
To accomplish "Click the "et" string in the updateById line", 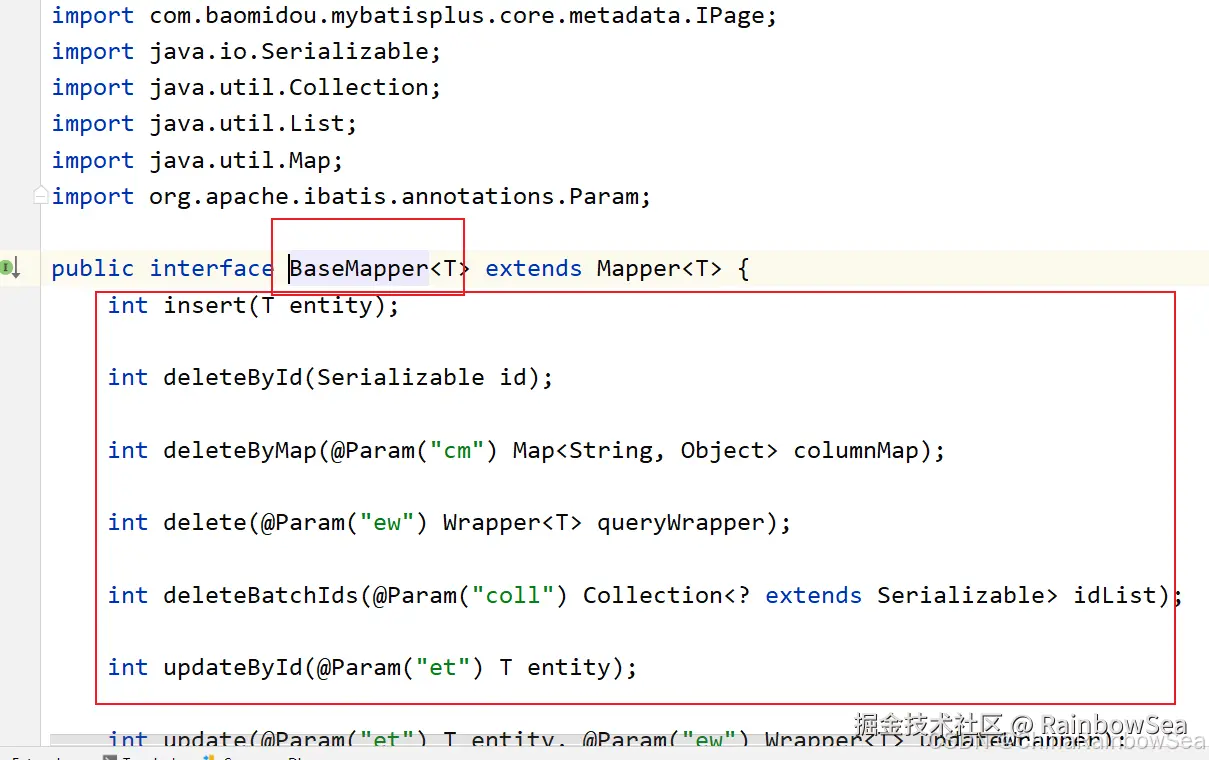I will point(443,667).
